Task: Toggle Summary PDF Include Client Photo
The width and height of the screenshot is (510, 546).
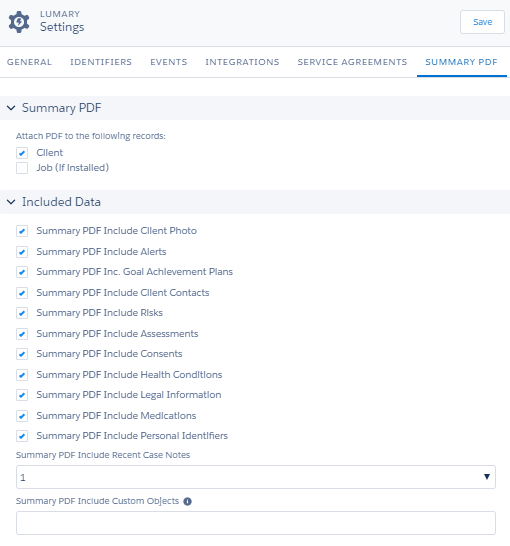Action: pyautogui.click(x=22, y=231)
